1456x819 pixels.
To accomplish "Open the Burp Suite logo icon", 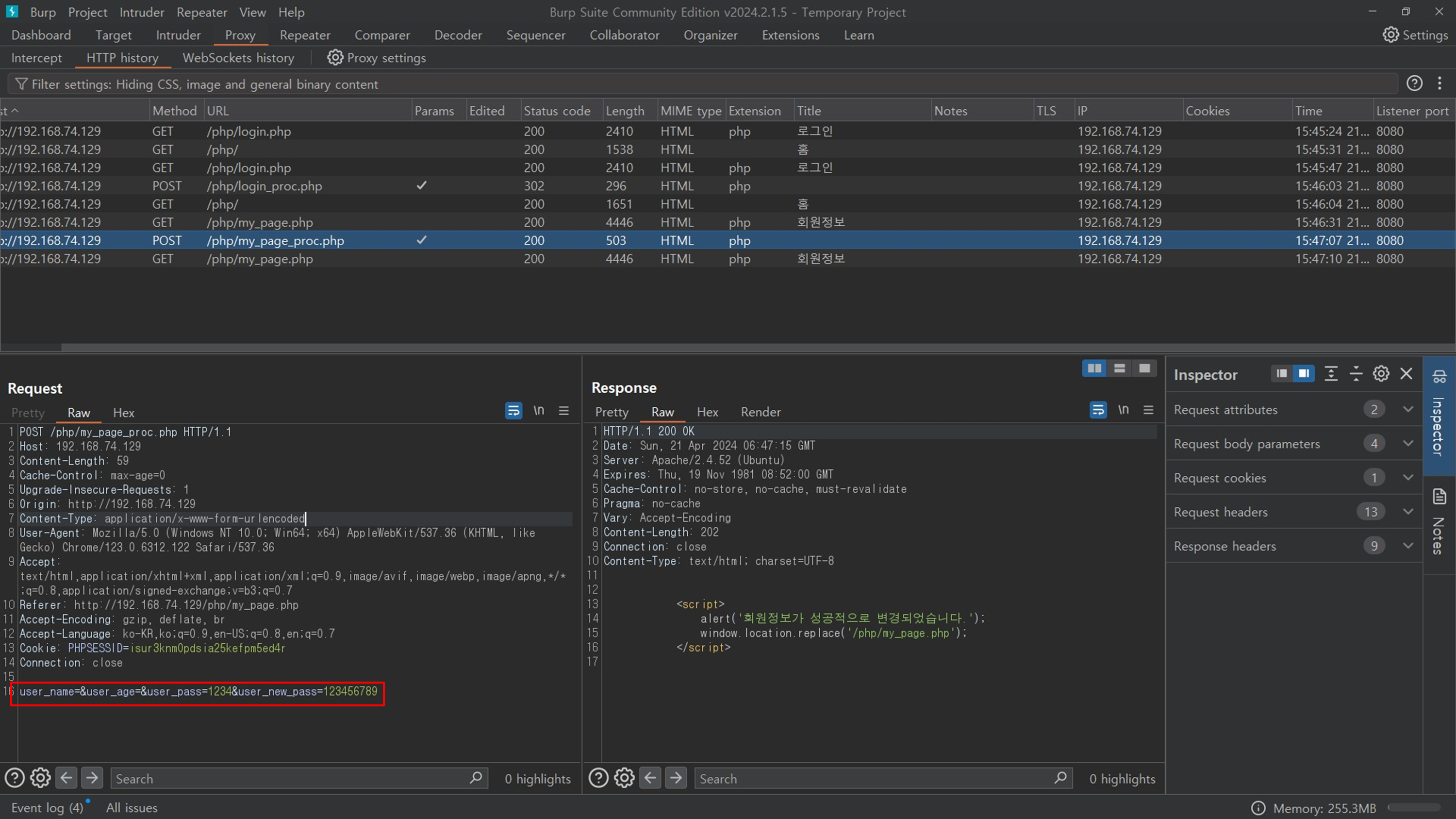I will coord(12,11).
